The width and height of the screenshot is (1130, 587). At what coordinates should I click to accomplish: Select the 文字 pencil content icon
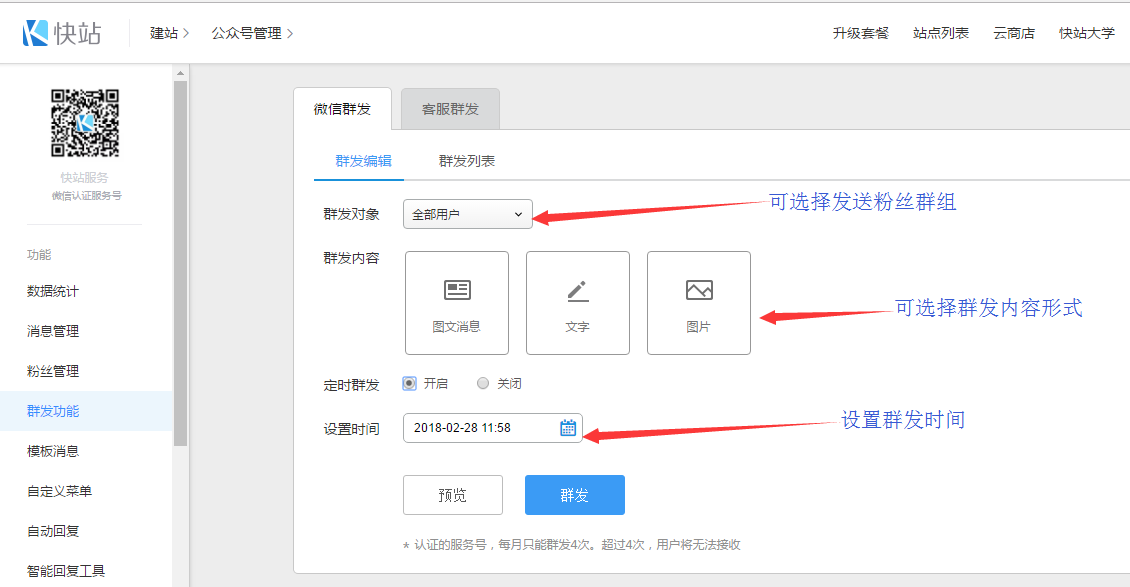click(578, 291)
